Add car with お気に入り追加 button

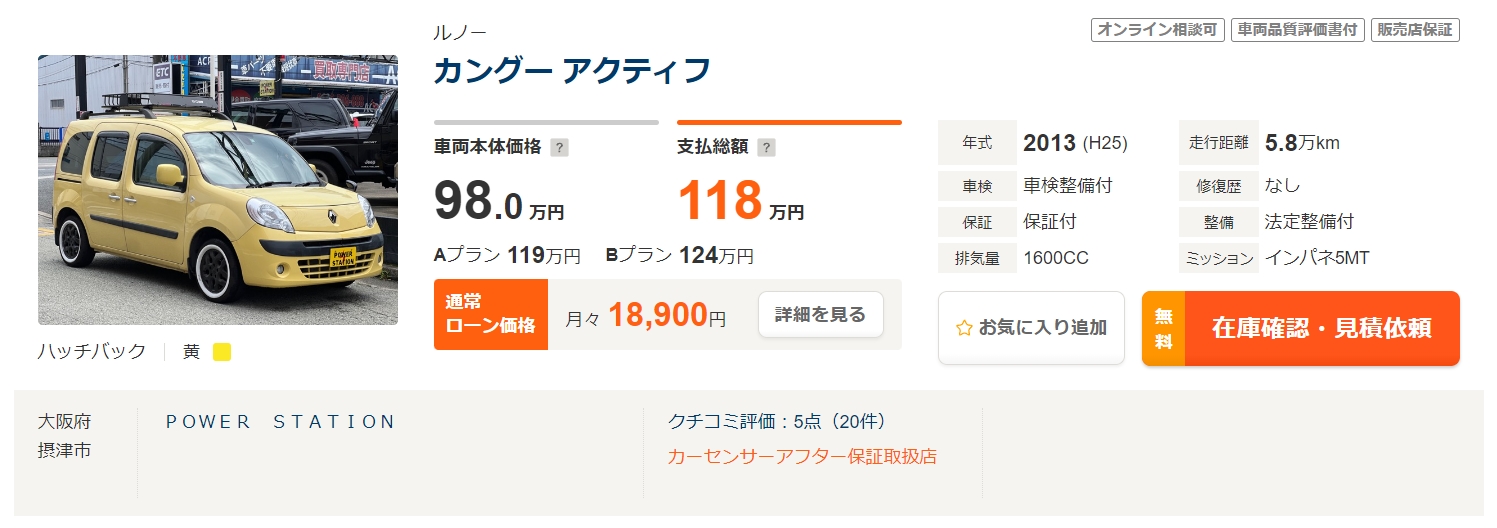(1031, 328)
